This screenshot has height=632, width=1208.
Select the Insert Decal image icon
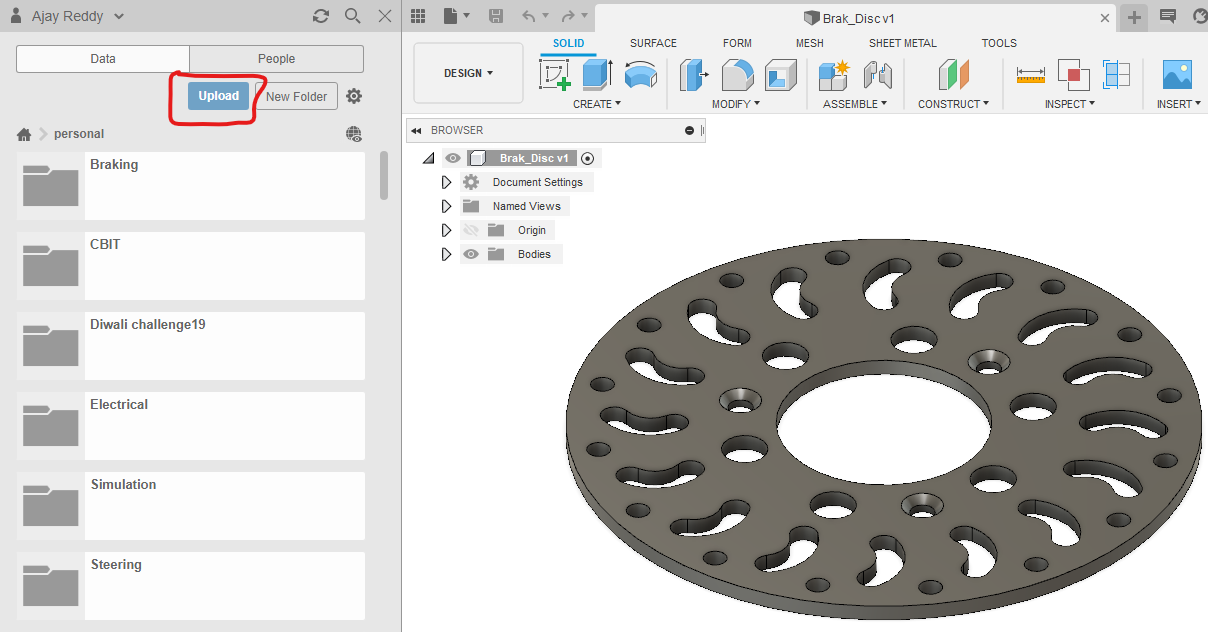[1177, 74]
